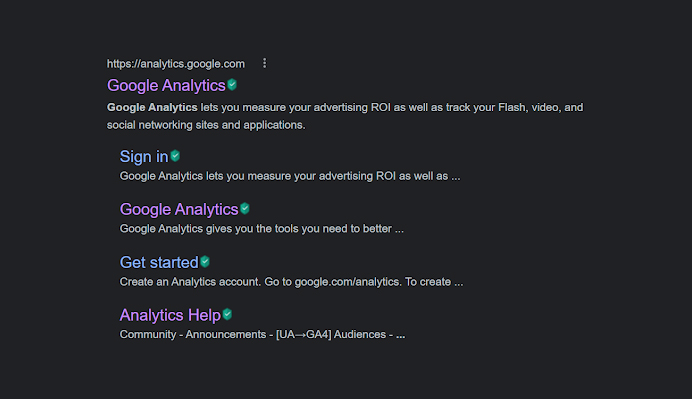Open the three-dot menu beside the URL
The height and width of the screenshot is (399, 692).
264,63
